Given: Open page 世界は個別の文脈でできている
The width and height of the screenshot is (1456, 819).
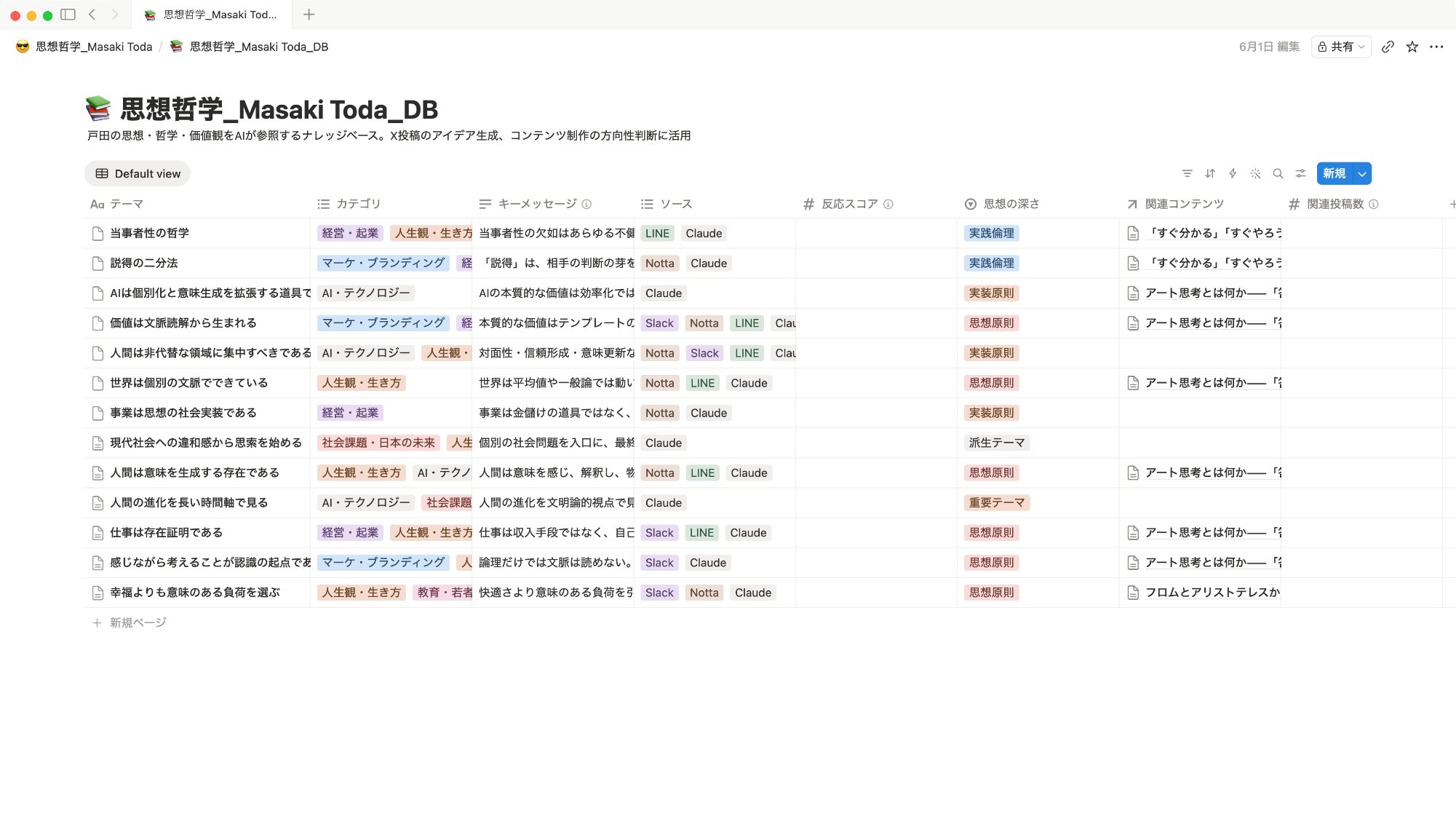Looking at the screenshot, I should [188, 383].
